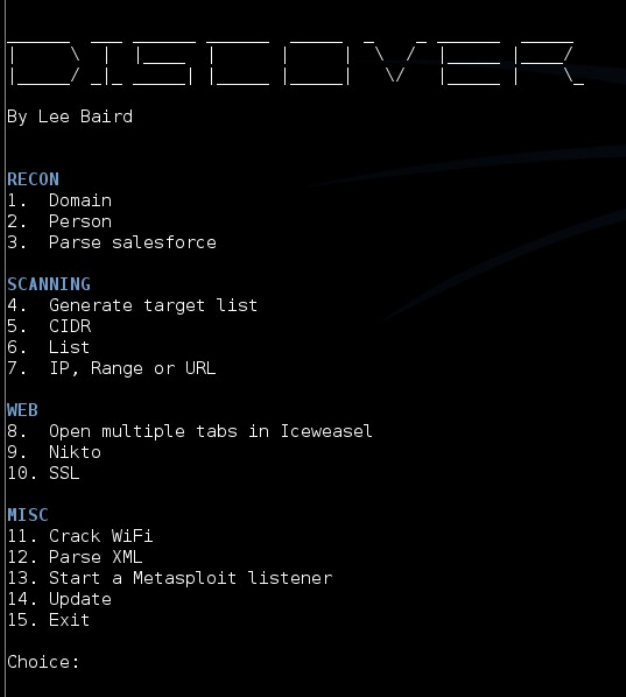
Task: Select the SSL menu entry
Action: (44, 473)
